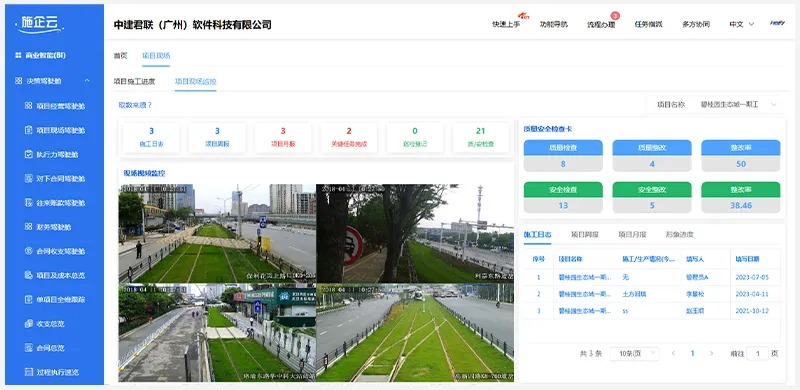Click the 安全整改 card showing 5
The height and width of the screenshot is (390, 800).
pyautogui.click(x=652, y=197)
